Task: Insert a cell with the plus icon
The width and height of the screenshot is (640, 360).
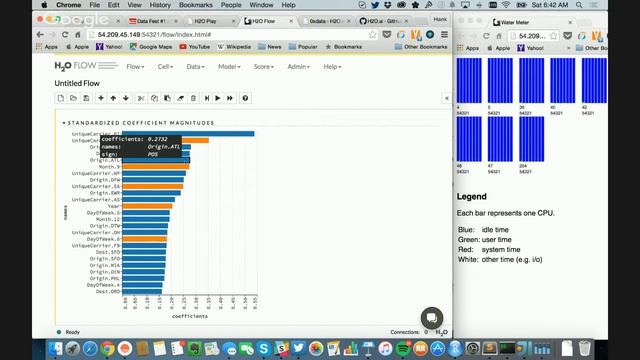Action: coord(101,98)
